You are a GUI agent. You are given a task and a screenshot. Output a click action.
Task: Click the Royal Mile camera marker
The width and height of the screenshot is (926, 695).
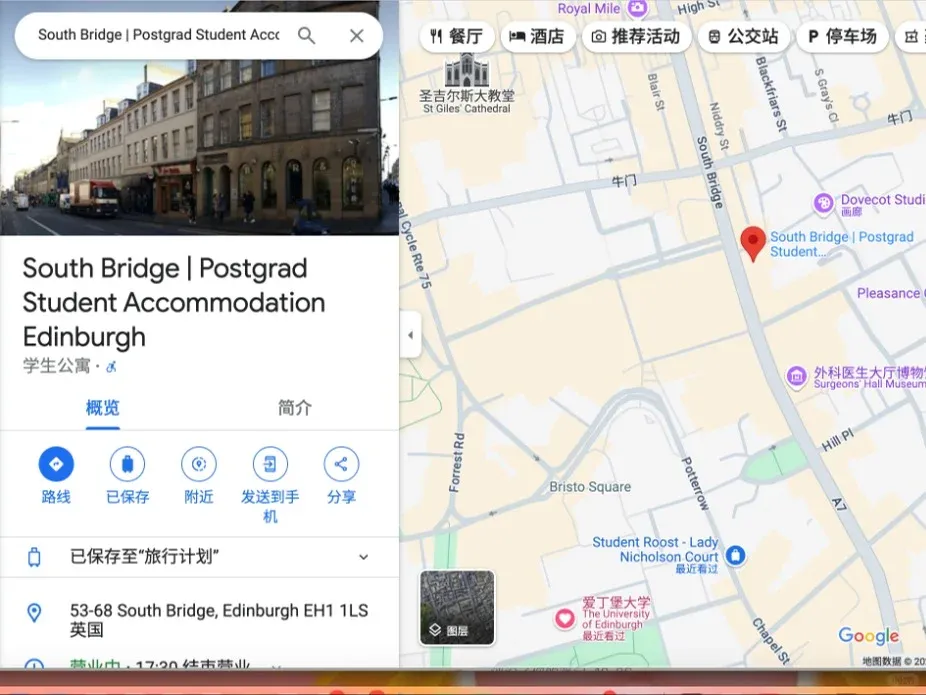(637, 8)
